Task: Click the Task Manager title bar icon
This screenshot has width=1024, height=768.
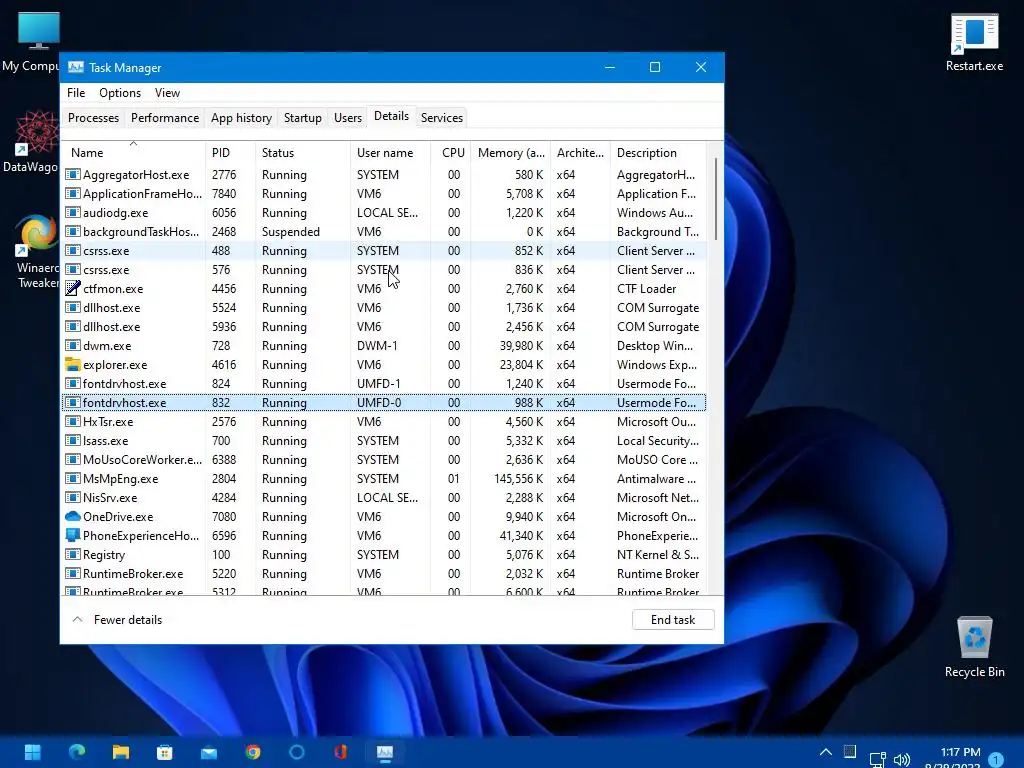Action: [76, 67]
